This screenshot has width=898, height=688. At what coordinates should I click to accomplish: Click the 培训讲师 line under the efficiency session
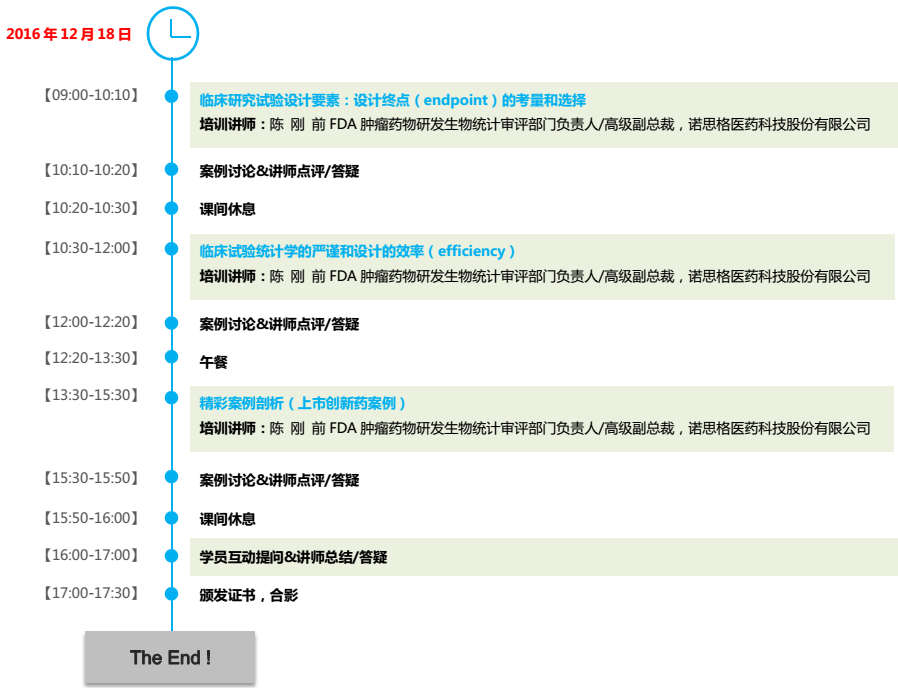(535, 277)
